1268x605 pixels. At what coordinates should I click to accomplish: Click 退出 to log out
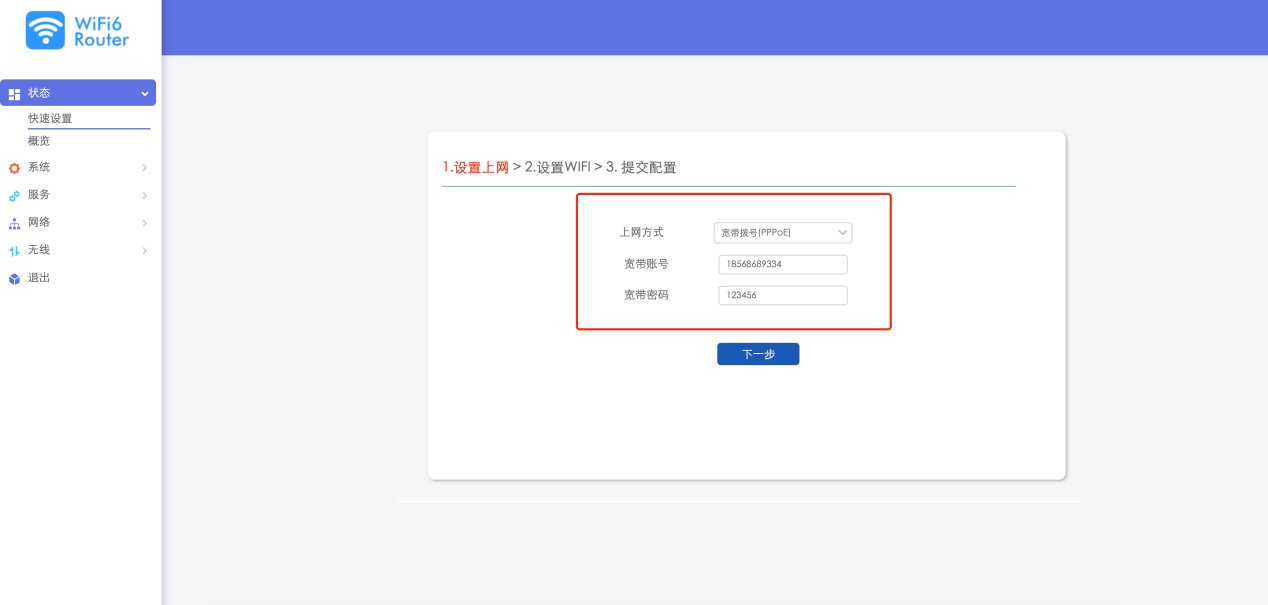(x=39, y=278)
